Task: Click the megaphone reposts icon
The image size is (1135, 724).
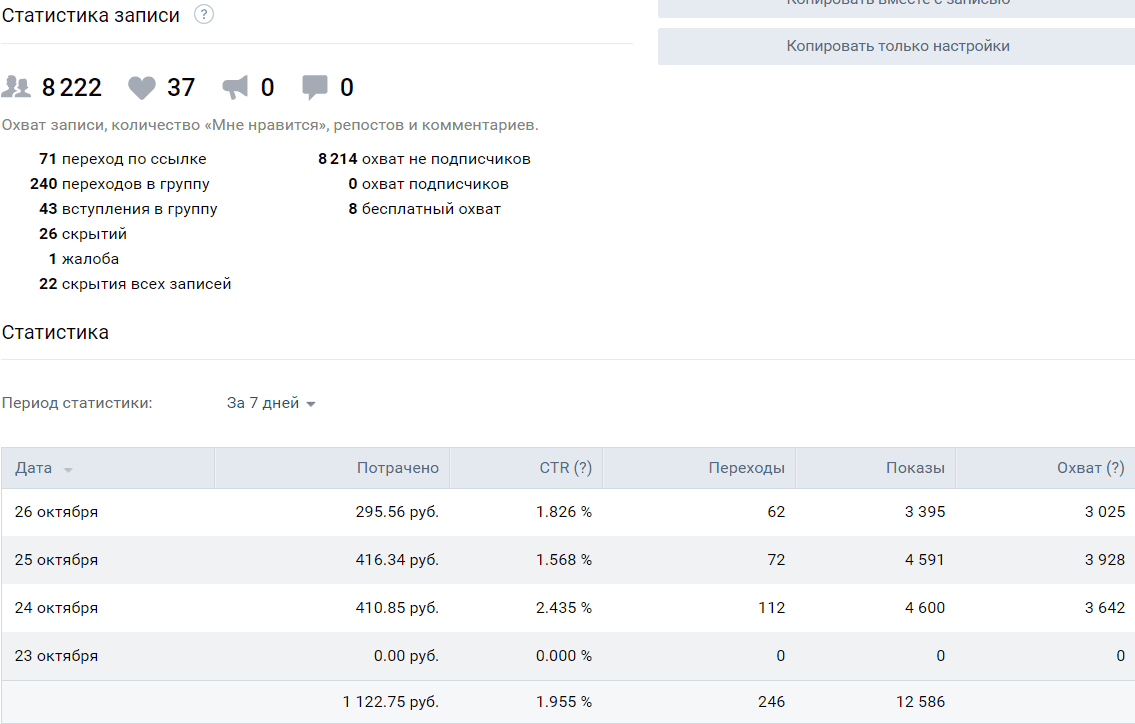Action: pos(235,88)
